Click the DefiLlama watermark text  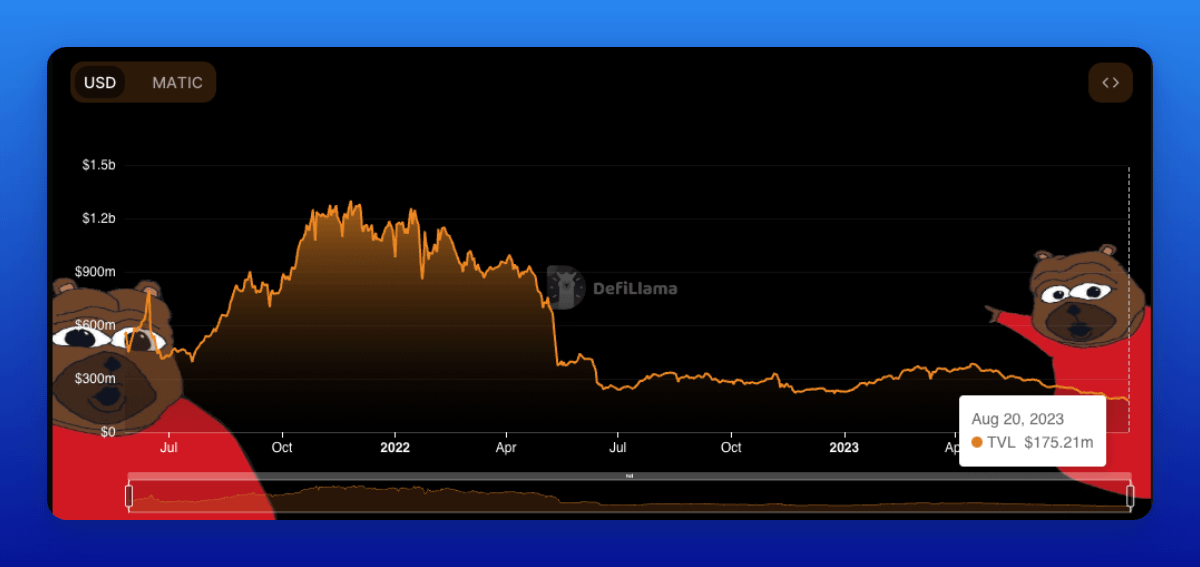(635, 289)
